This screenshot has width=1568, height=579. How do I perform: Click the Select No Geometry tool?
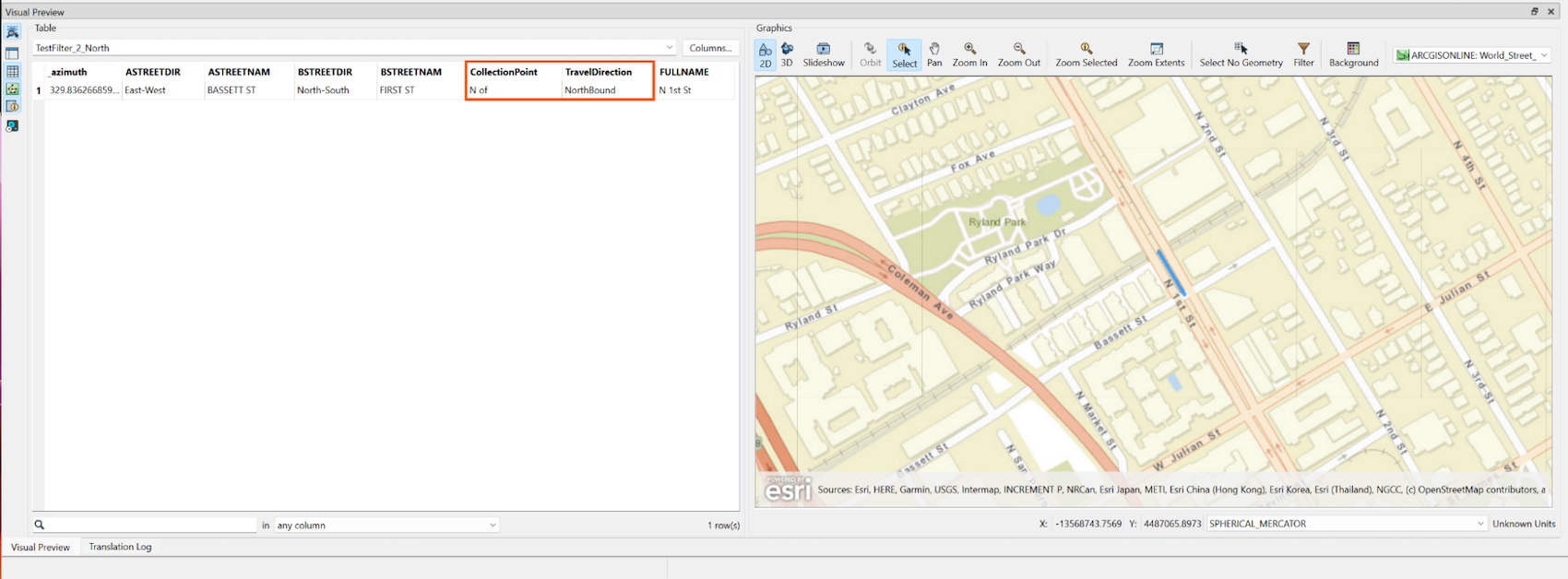coord(1241,55)
